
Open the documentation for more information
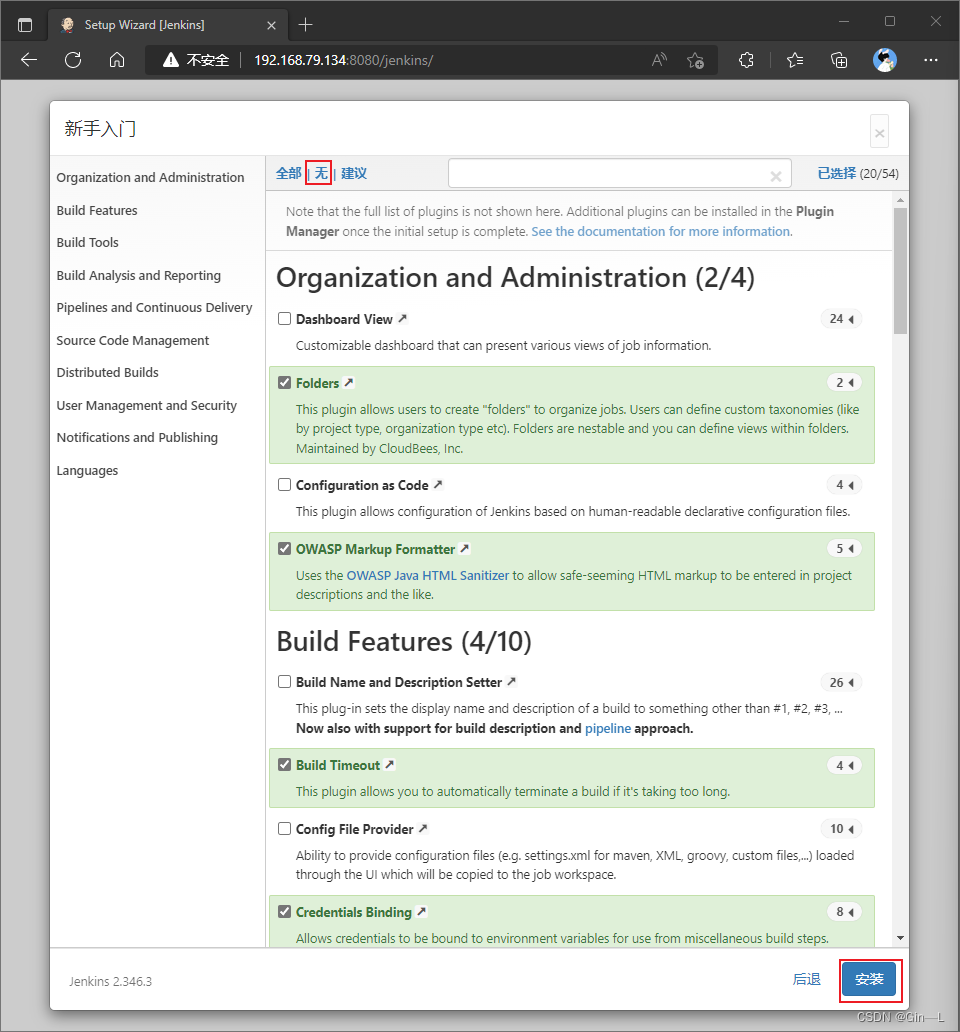[x=662, y=232]
